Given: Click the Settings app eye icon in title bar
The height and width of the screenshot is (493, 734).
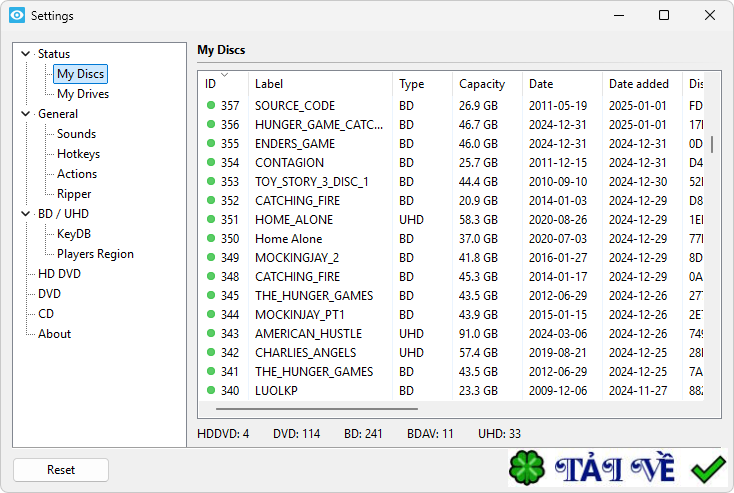Looking at the screenshot, I should [17, 15].
